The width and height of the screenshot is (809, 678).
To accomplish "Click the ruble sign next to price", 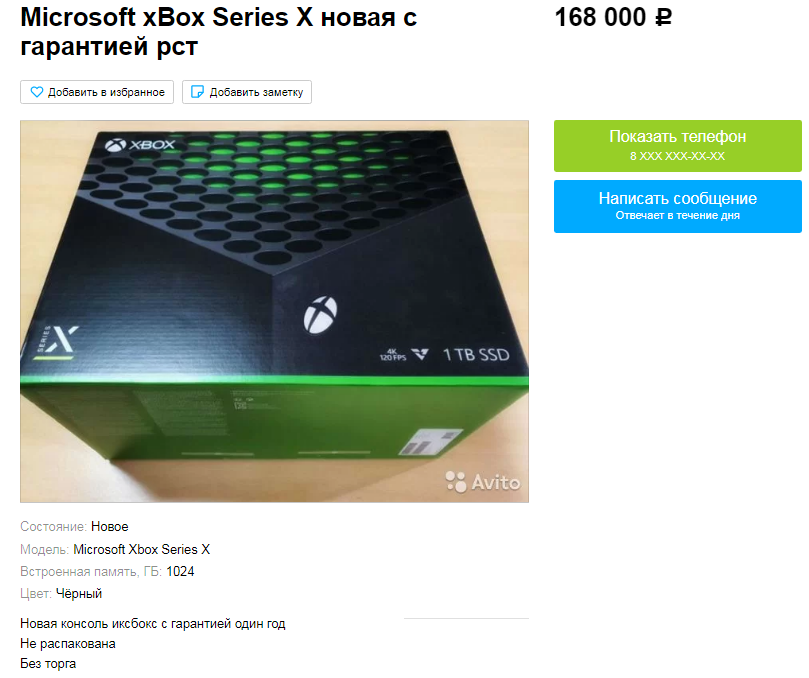I will [x=664, y=18].
